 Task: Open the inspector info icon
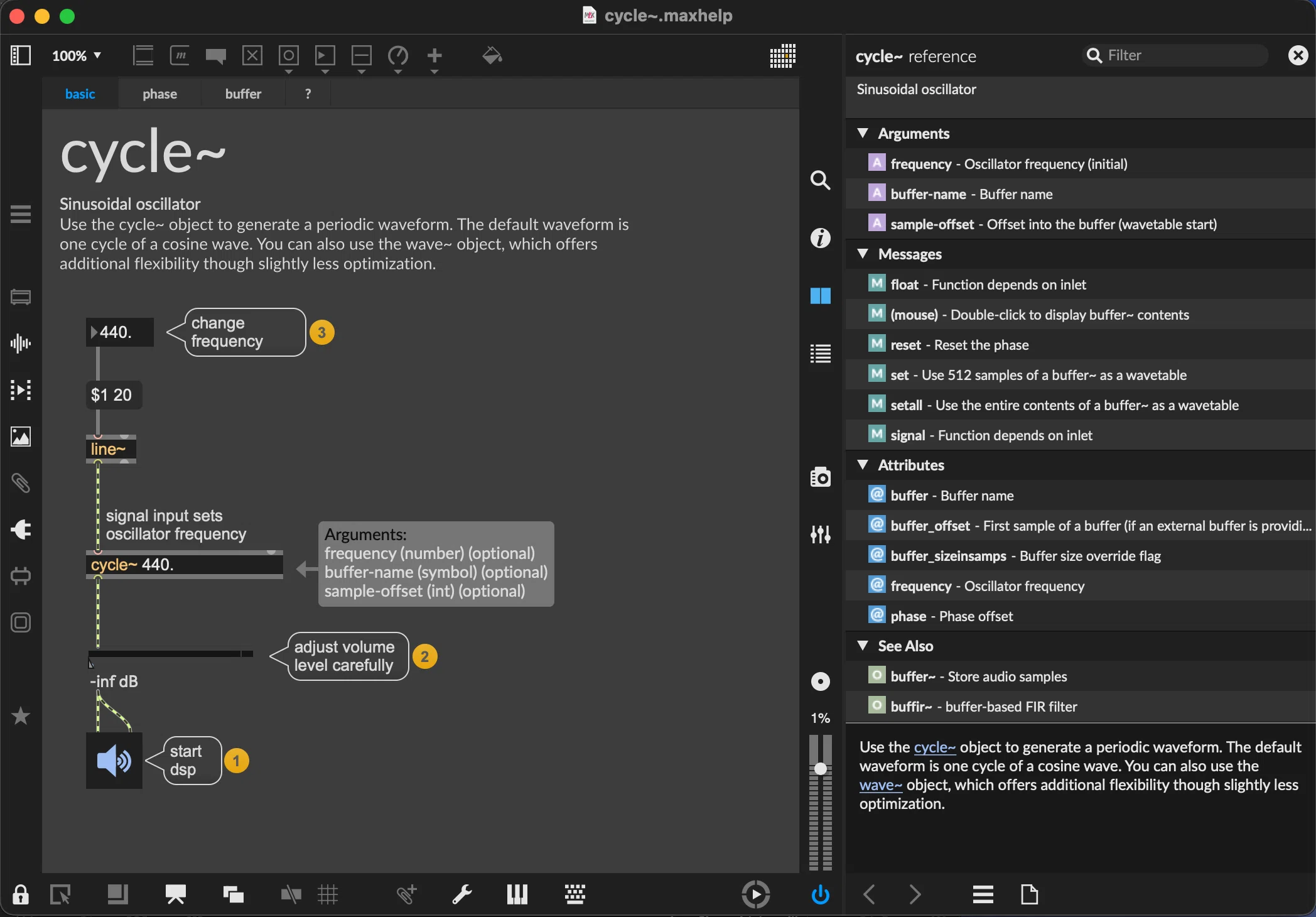point(820,238)
